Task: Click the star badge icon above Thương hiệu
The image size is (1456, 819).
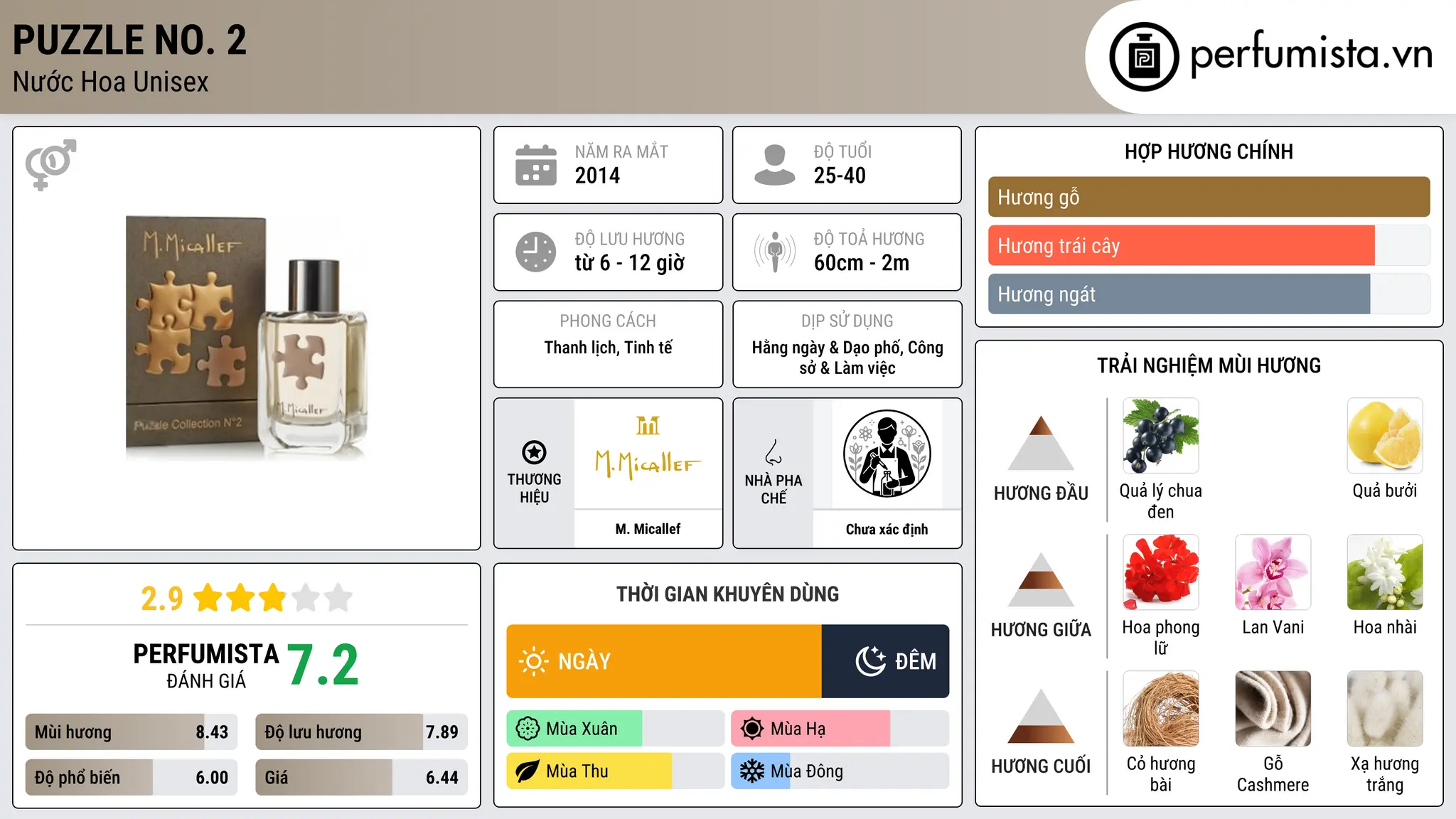Action: point(534,452)
